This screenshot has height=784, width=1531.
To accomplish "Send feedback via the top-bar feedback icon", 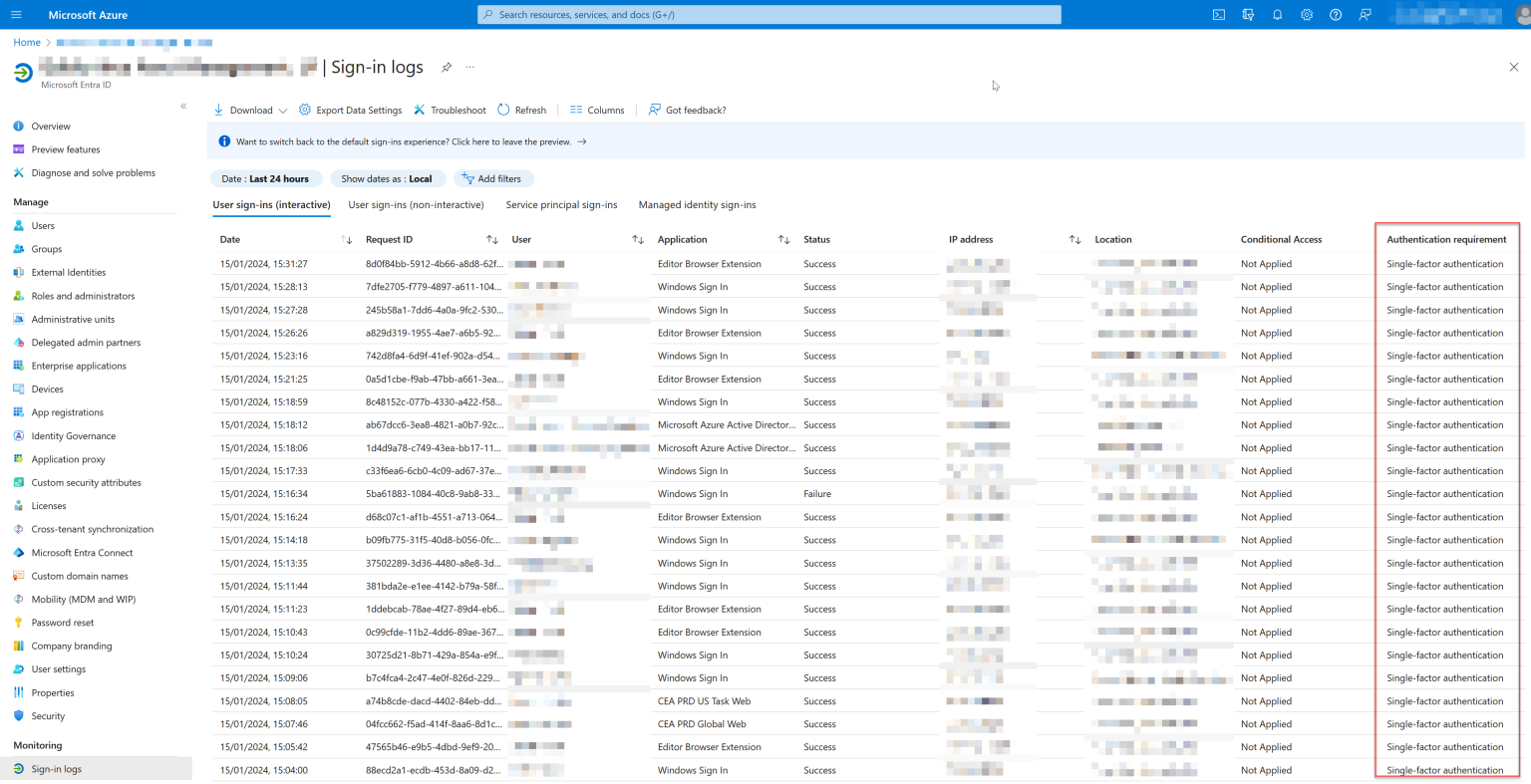I will click(x=1365, y=14).
